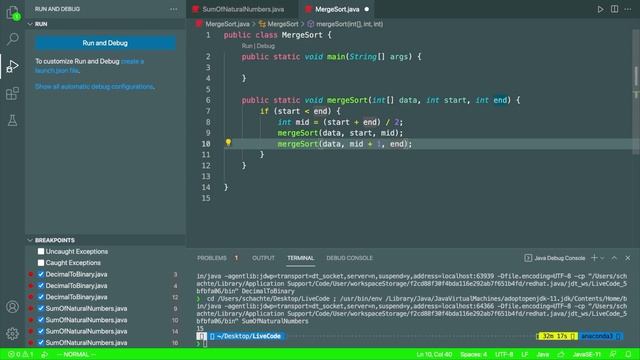Disable SumOfNaturalNumbers.java line 9 breakpoint
Viewport: 640px width, 360px height.
point(41,309)
